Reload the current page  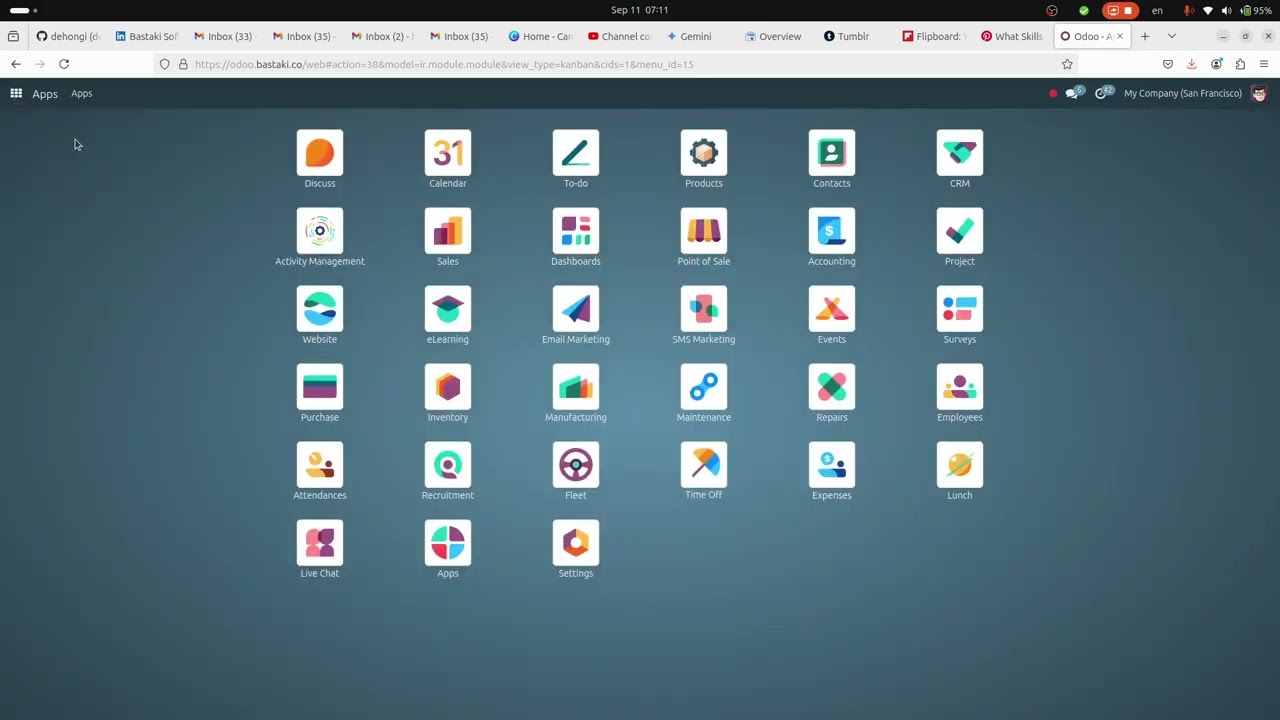click(64, 64)
